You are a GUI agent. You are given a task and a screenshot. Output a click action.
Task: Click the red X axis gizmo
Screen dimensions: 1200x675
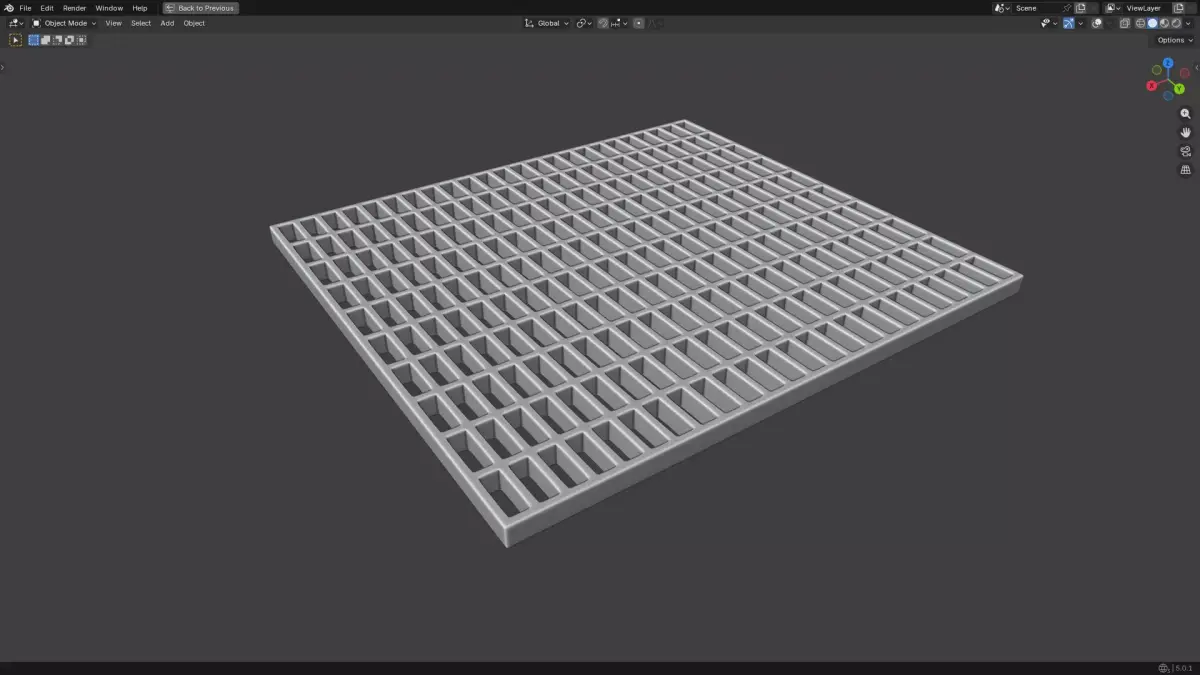pos(1152,86)
